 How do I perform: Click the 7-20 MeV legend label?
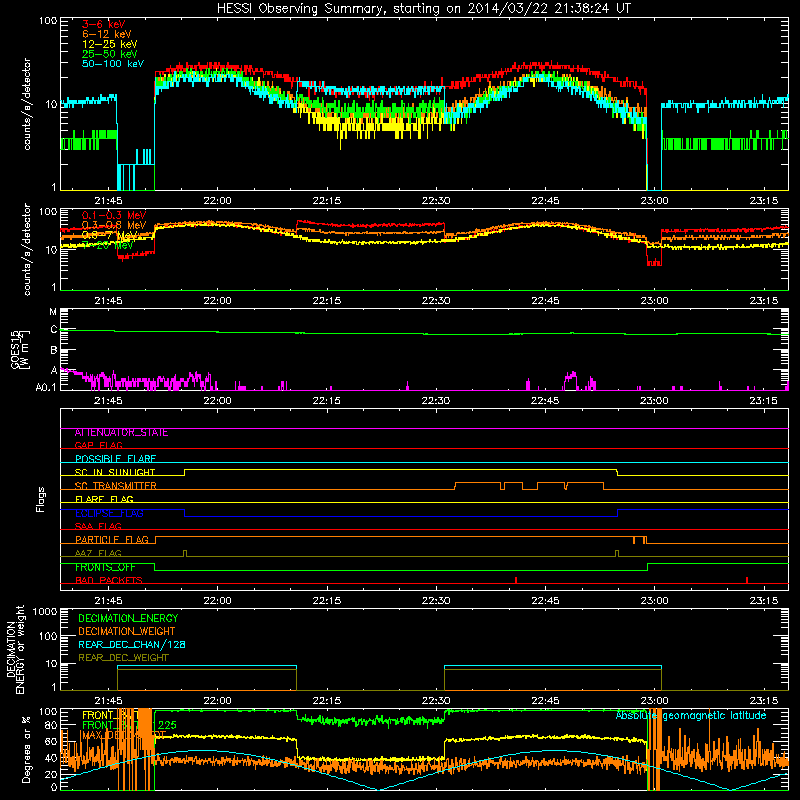click(108, 245)
